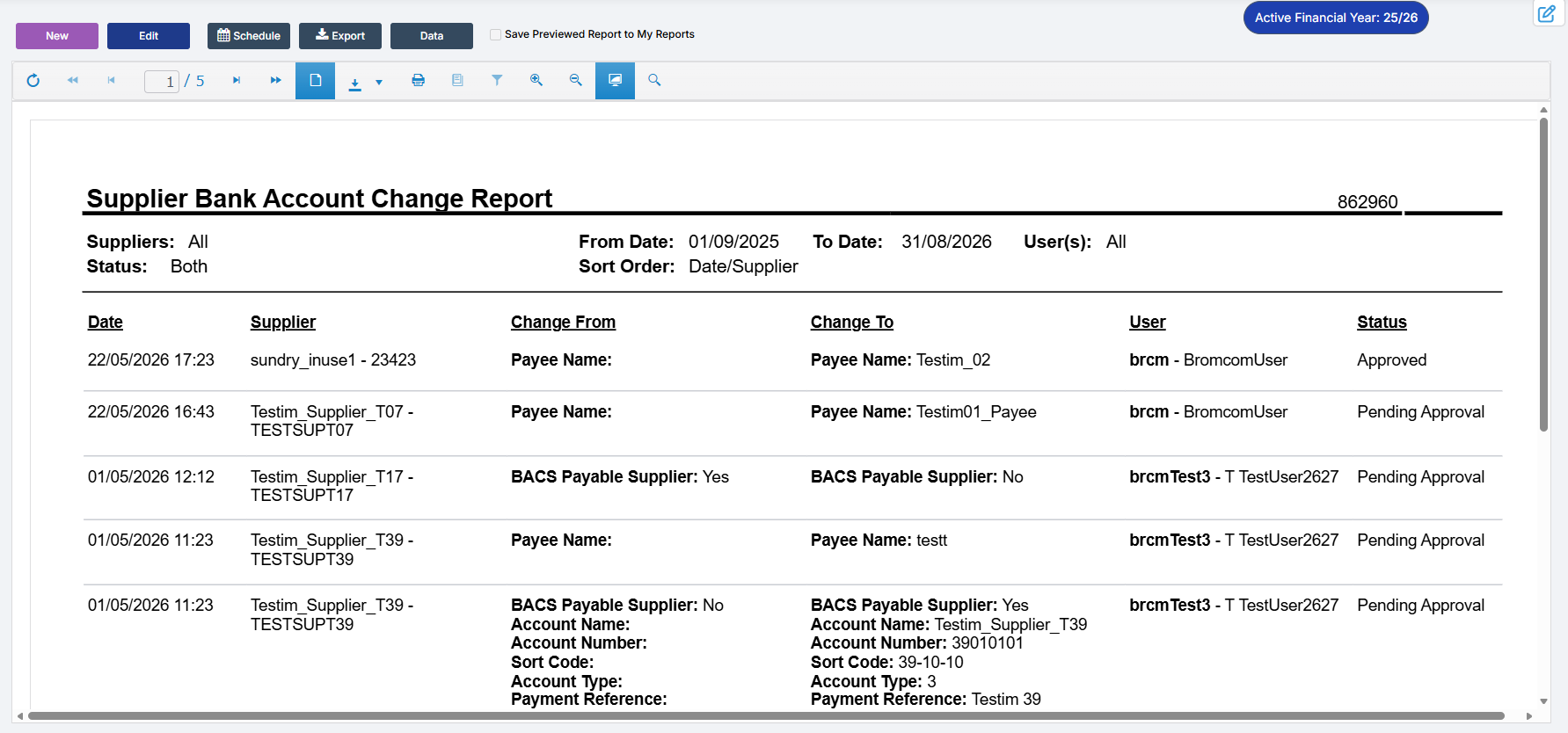This screenshot has height=733, width=1568.
Task: Go to the first page of the report
Action: (73, 81)
